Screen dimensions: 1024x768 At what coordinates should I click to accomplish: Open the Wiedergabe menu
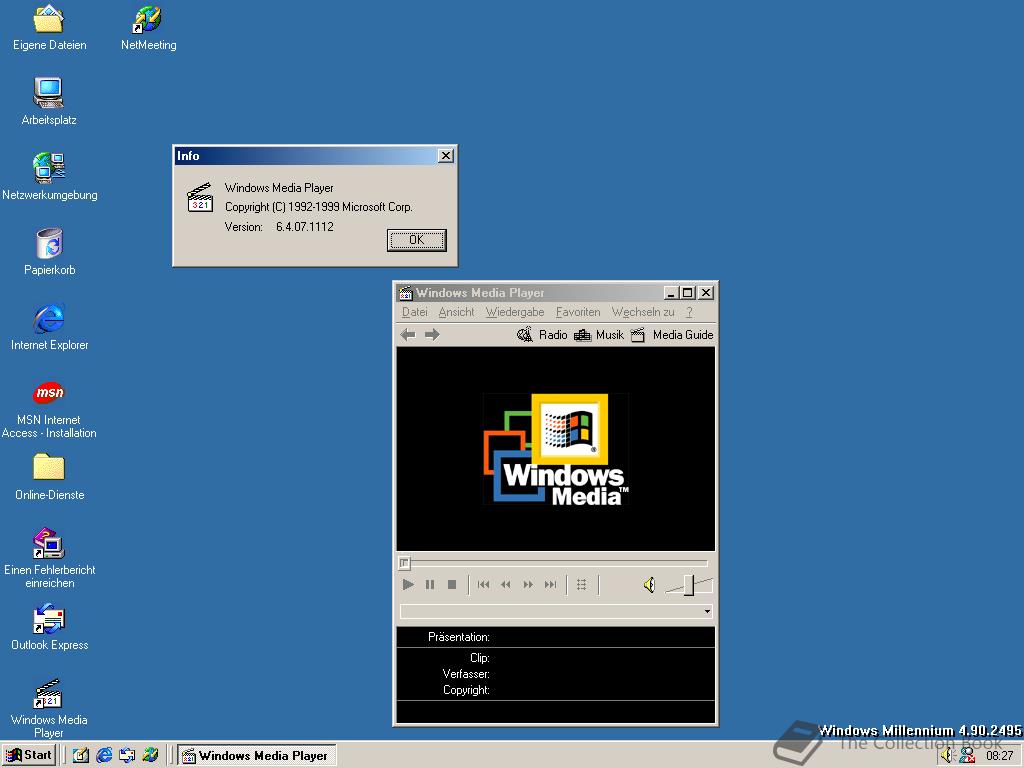(515, 312)
